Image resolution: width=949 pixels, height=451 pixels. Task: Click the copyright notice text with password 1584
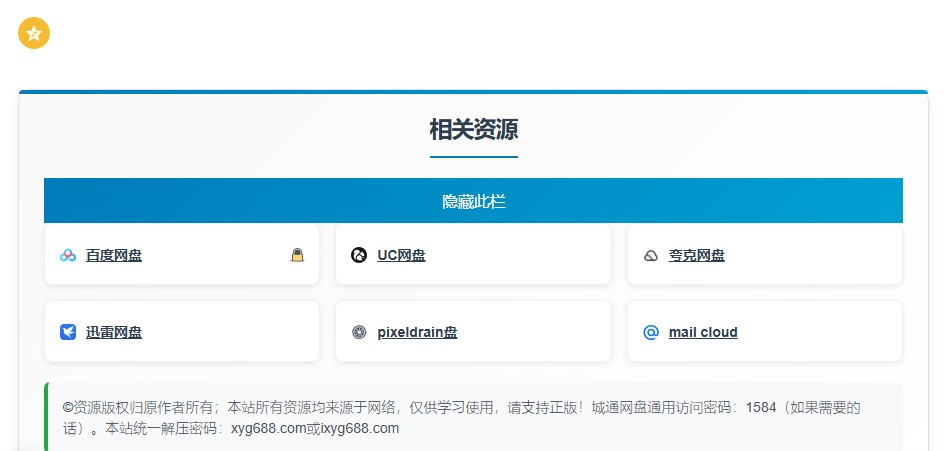pyautogui.click(x=461, y=418)
